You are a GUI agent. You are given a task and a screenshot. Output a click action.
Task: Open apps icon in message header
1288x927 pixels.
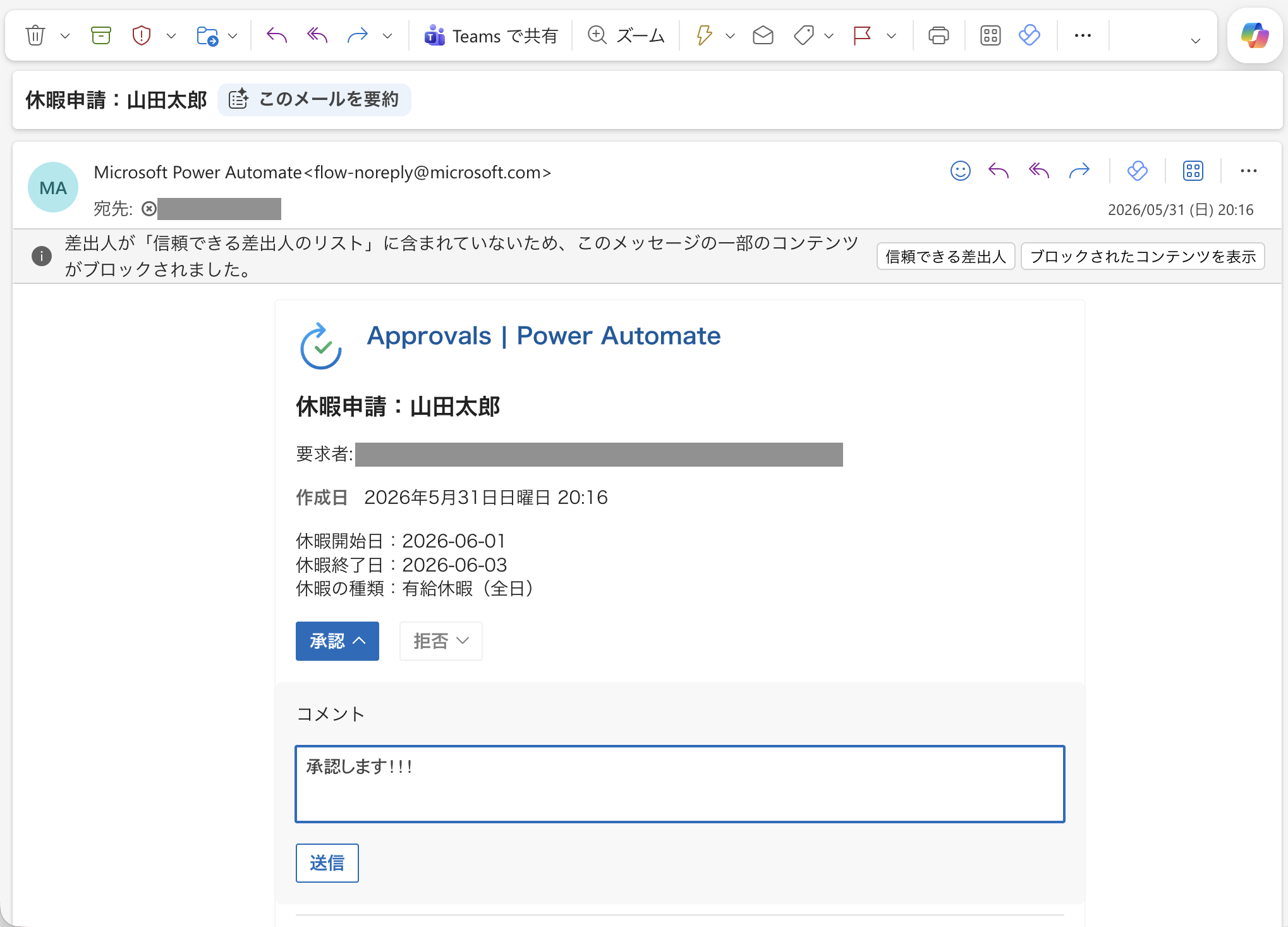coord(1193,171)
